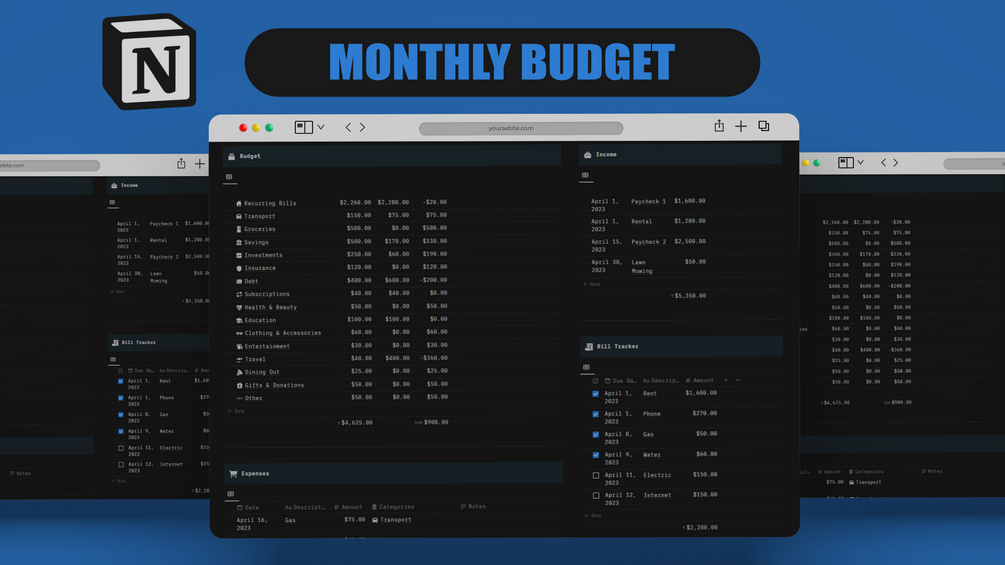The height and width of the screenshot is (565, 1005).
Task: Click the Amount column header in Bill Tracker
Action: coord(699,381)
